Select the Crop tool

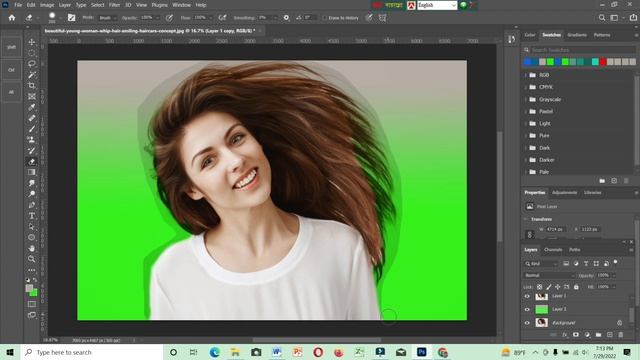32,85
